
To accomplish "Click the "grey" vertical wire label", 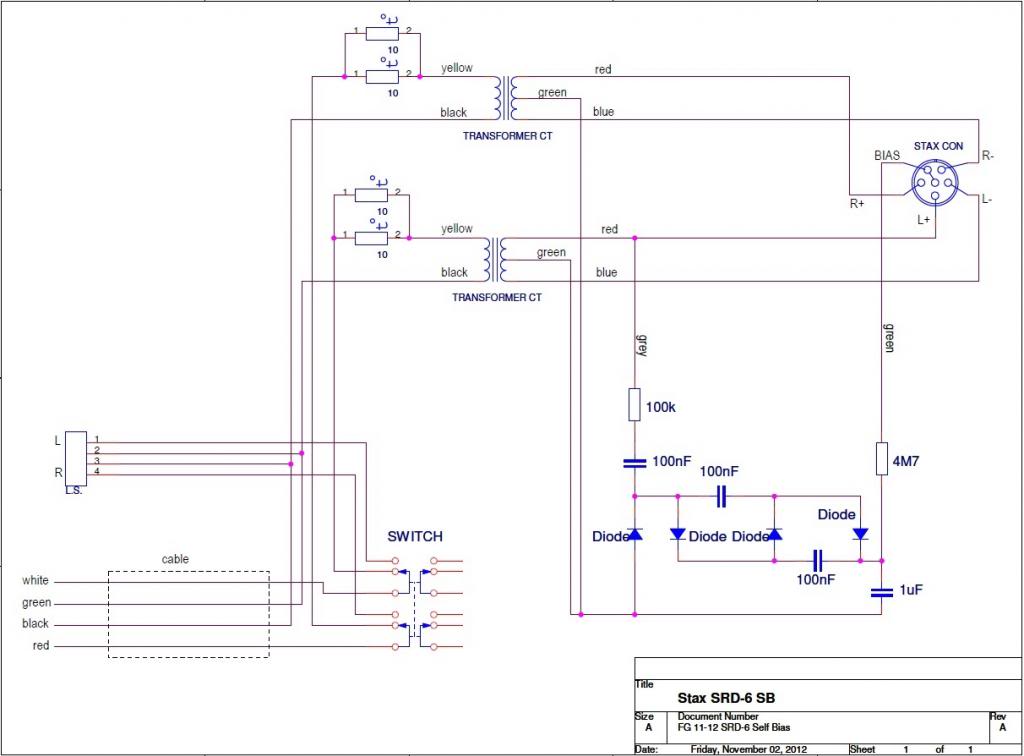I will coord(643,346).
